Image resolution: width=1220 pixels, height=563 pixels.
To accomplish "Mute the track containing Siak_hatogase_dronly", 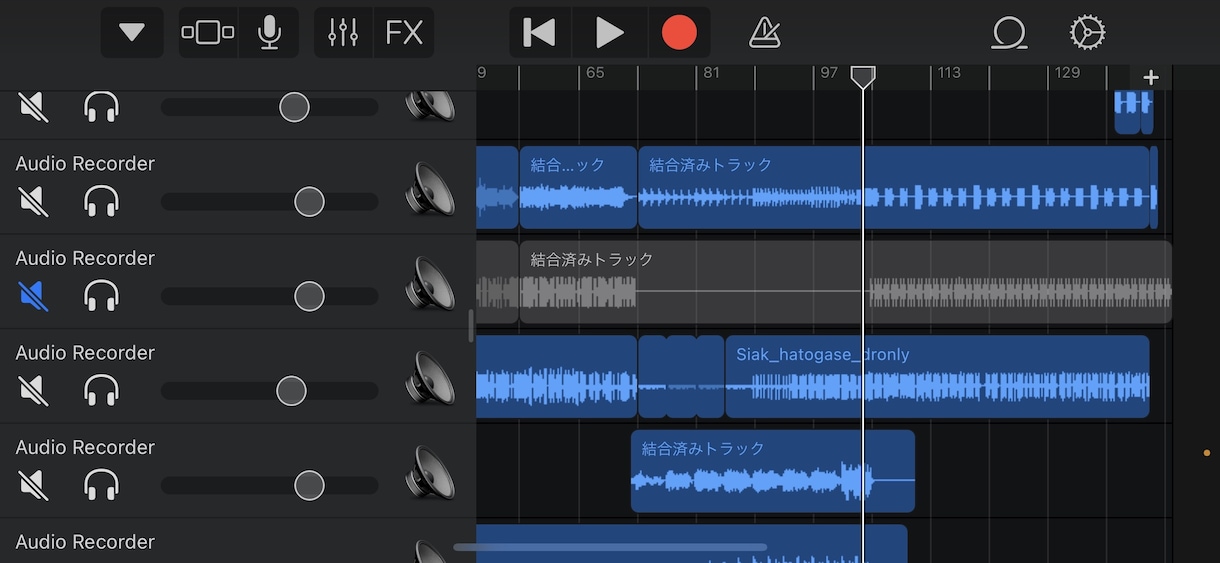I will (33, 390).
